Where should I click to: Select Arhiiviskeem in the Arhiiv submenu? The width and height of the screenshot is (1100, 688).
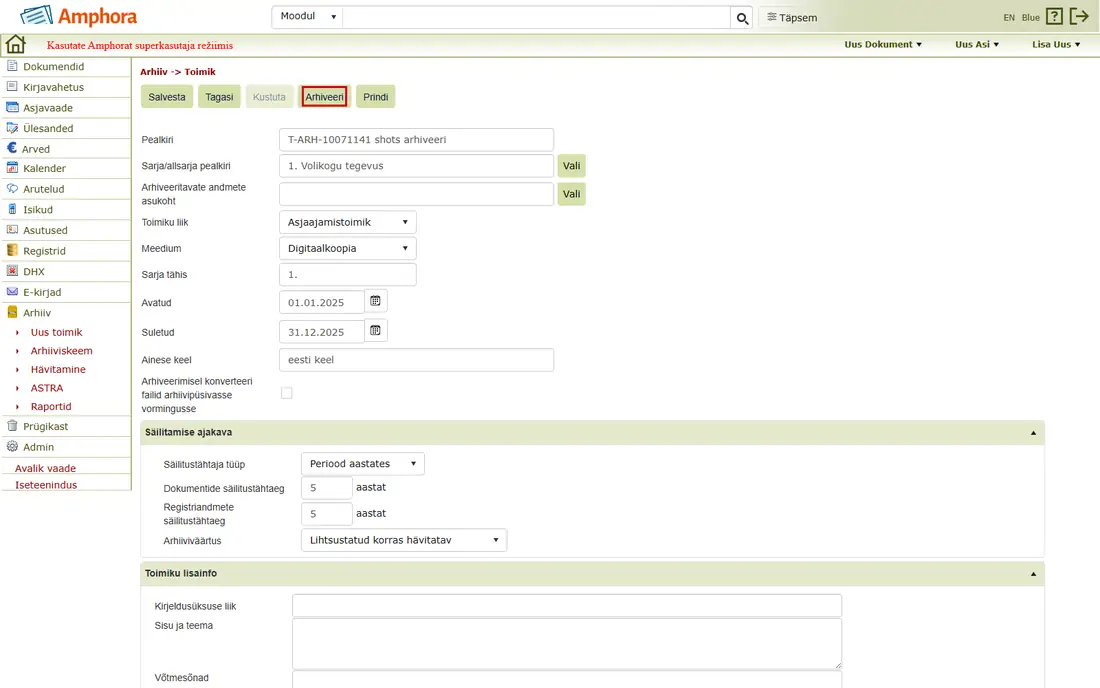click(62, 351)
